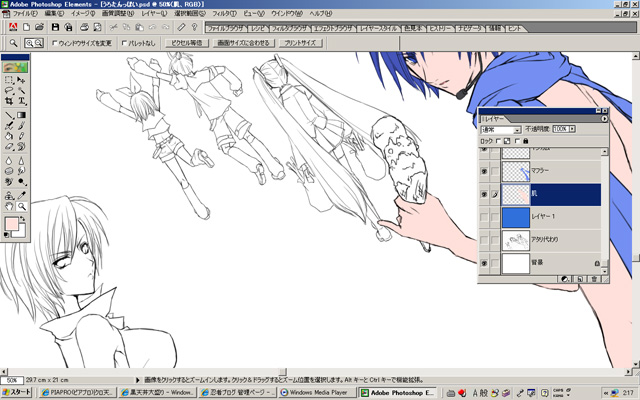640x400 pixels.
Task: Select the Blur (water drop) tool
Action: click(9, 161)
